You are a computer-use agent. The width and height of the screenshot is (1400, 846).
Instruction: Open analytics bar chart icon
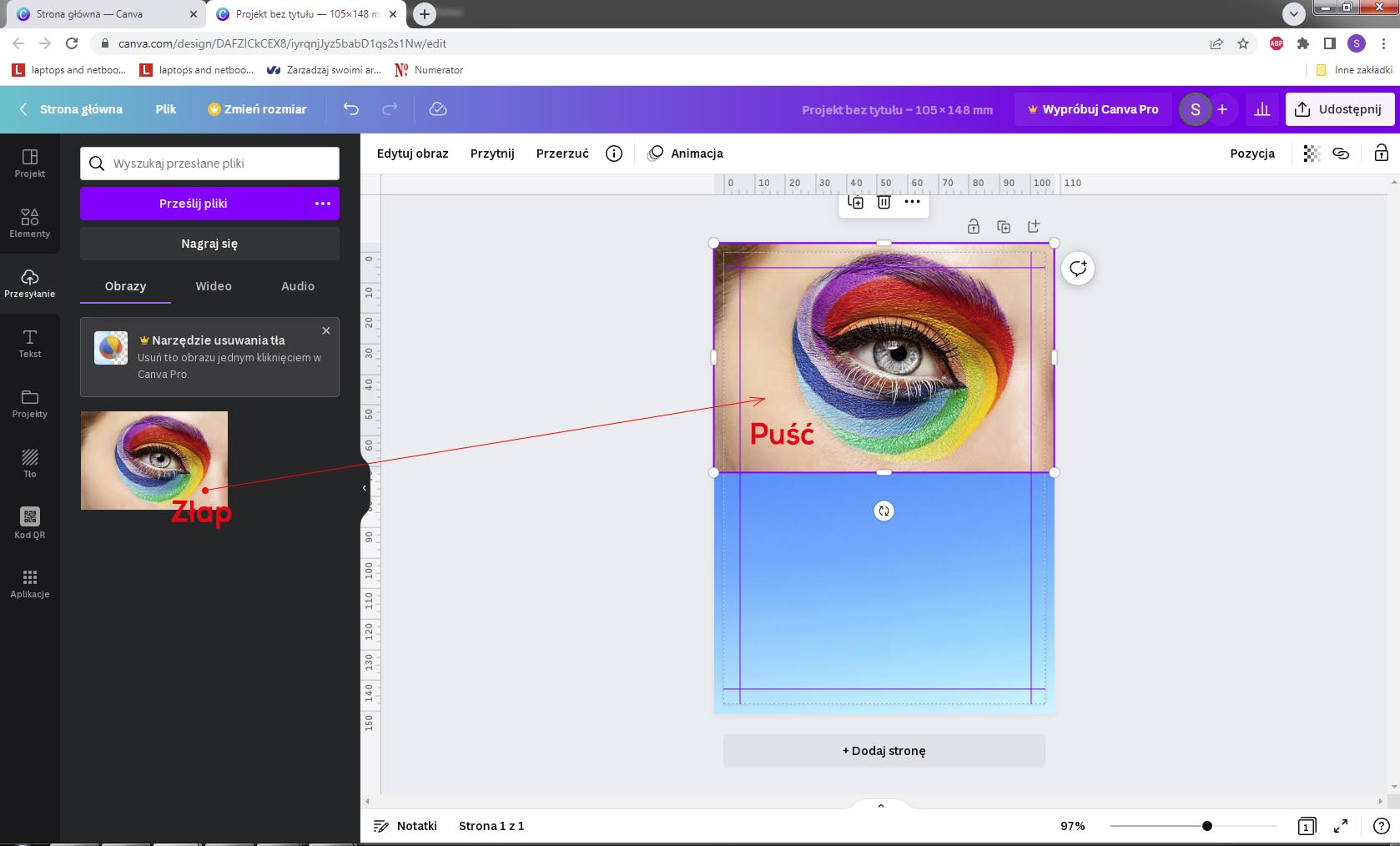(x=1262, y=109)
